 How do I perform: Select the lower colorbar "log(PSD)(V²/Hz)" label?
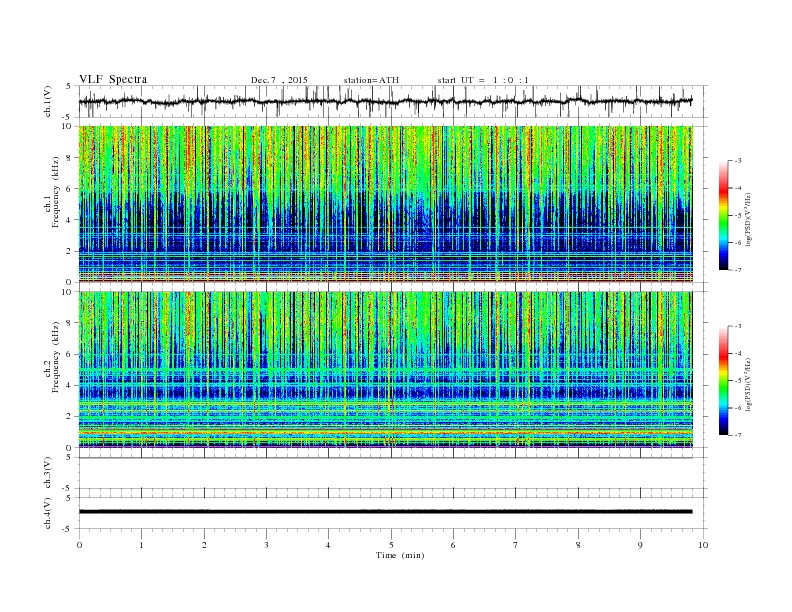(749, 385)
